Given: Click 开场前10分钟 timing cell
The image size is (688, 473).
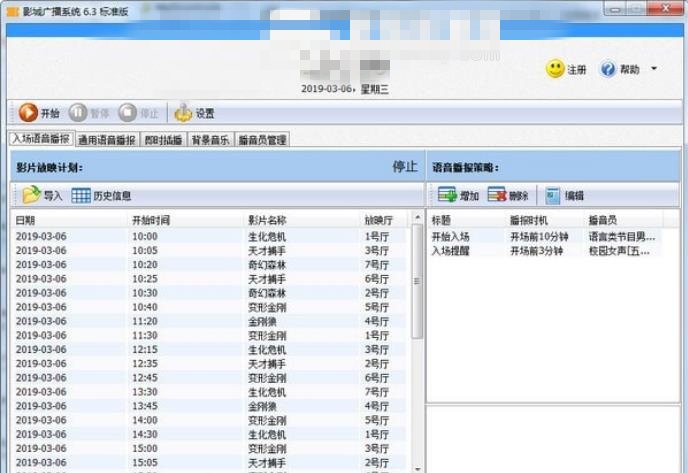Looking at the screenshot, I should click(539, 236).
